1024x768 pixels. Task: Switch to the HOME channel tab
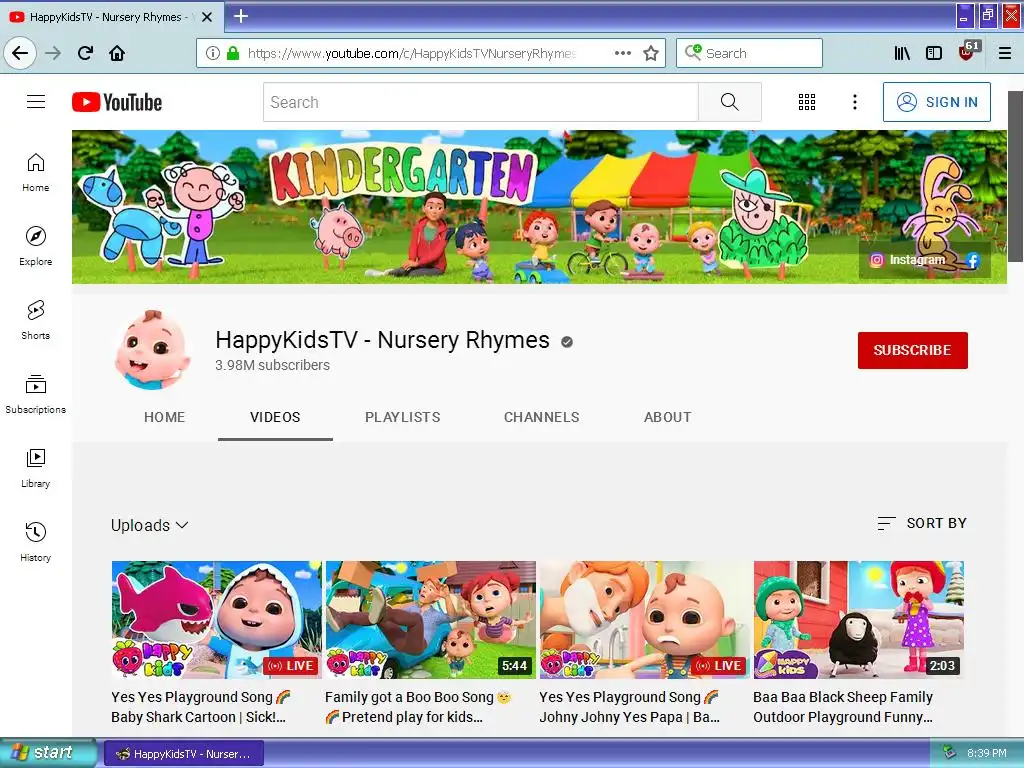pos(165,417)
